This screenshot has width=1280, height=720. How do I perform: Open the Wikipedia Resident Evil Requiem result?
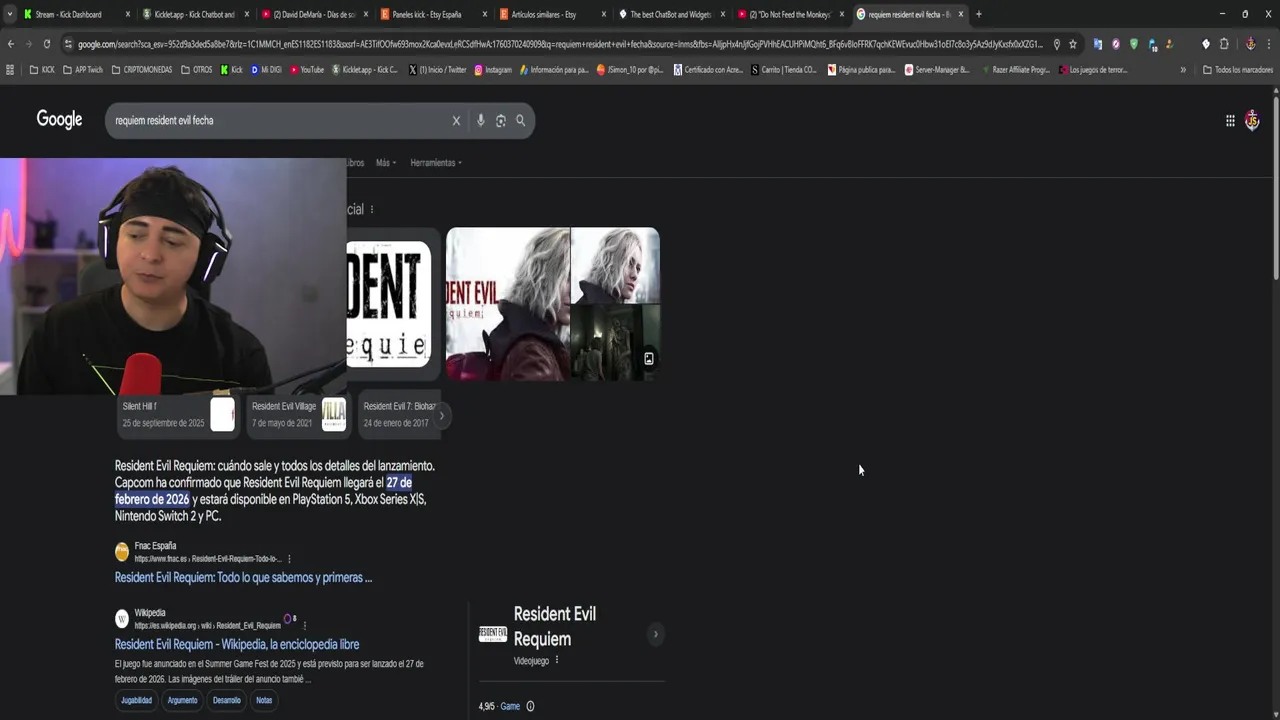click(237, 645)
